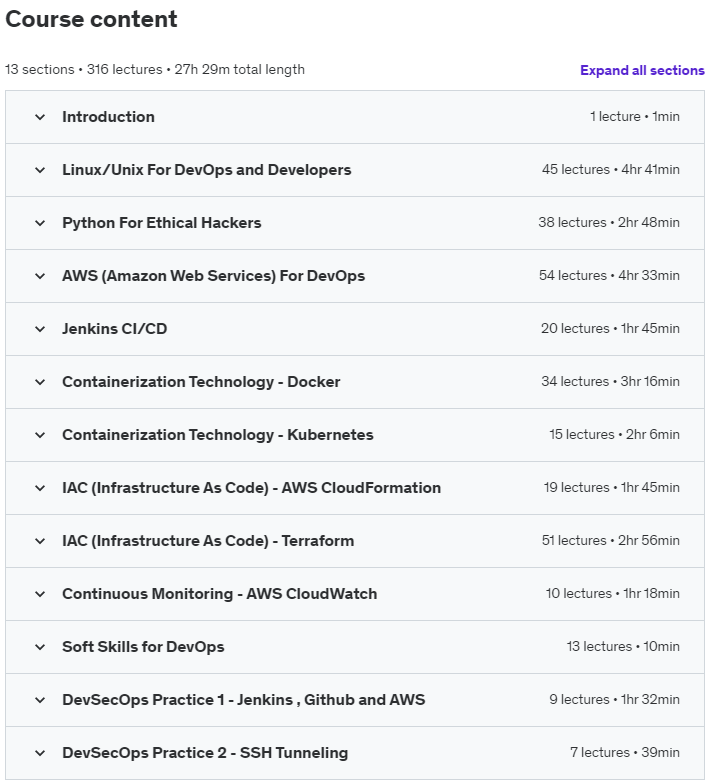Open DevSecOps Practice 1 - Jenkins, Github title

pos(244,700)
